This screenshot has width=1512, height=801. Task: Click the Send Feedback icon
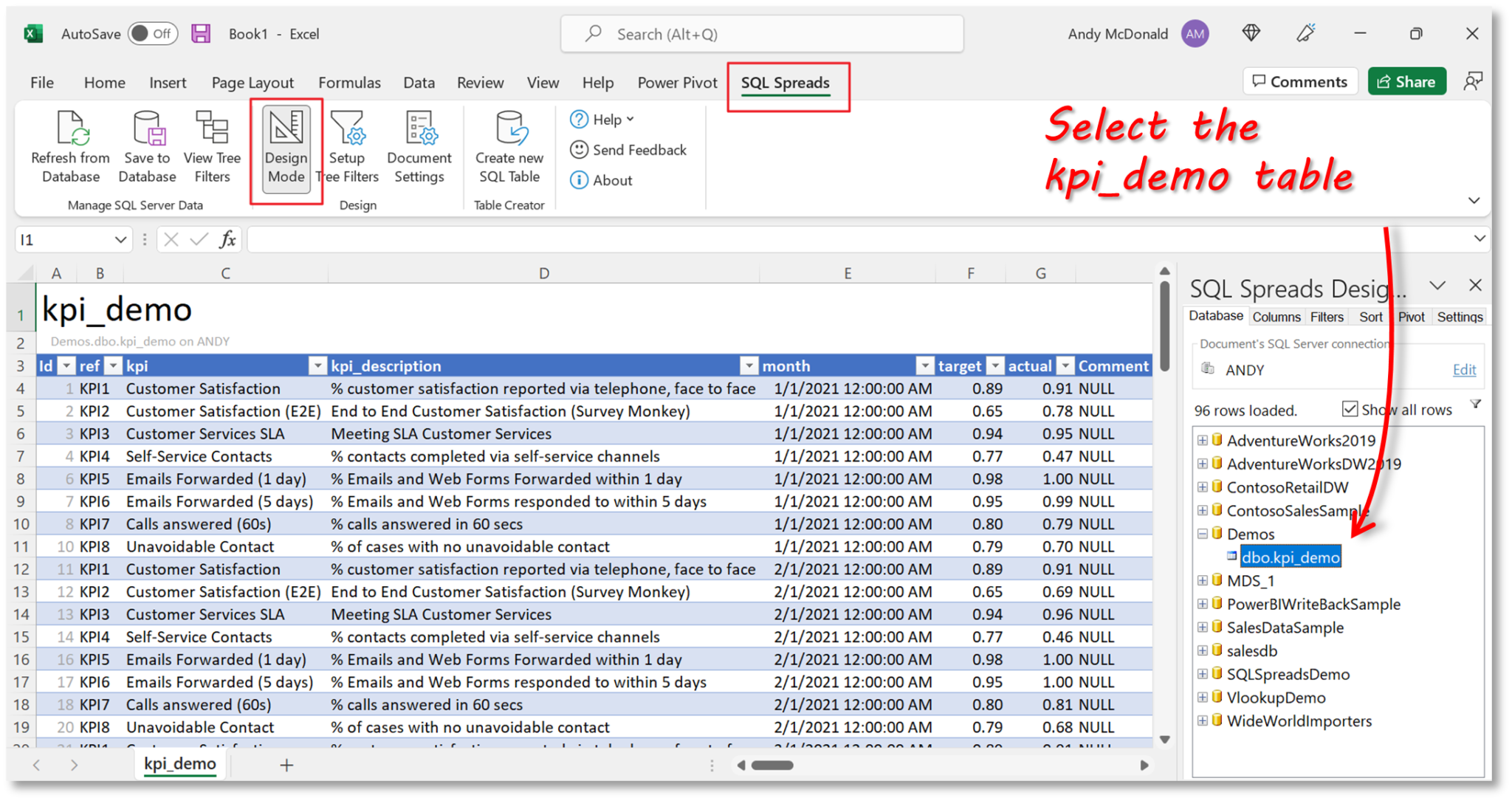point(579,149)
